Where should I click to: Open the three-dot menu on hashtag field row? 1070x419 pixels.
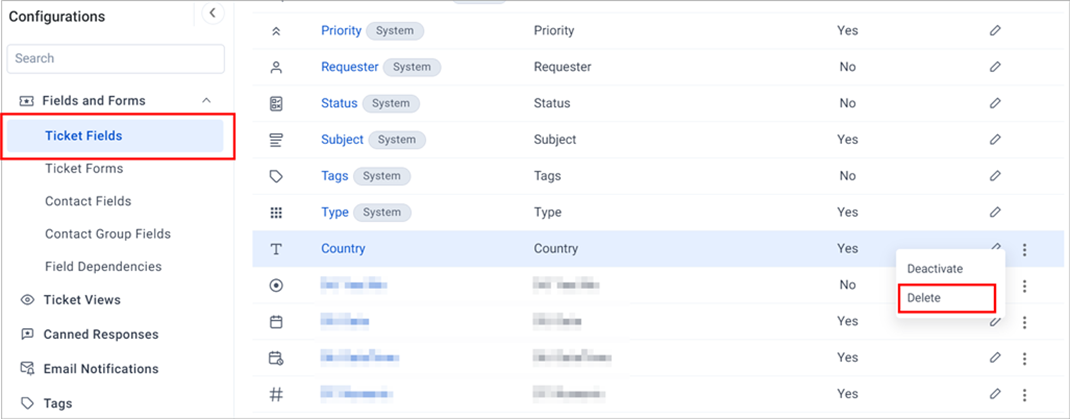[1024, 394]
